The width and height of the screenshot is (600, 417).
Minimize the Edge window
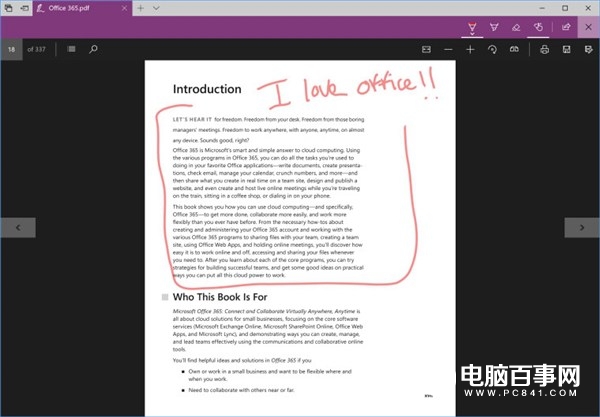542,8
